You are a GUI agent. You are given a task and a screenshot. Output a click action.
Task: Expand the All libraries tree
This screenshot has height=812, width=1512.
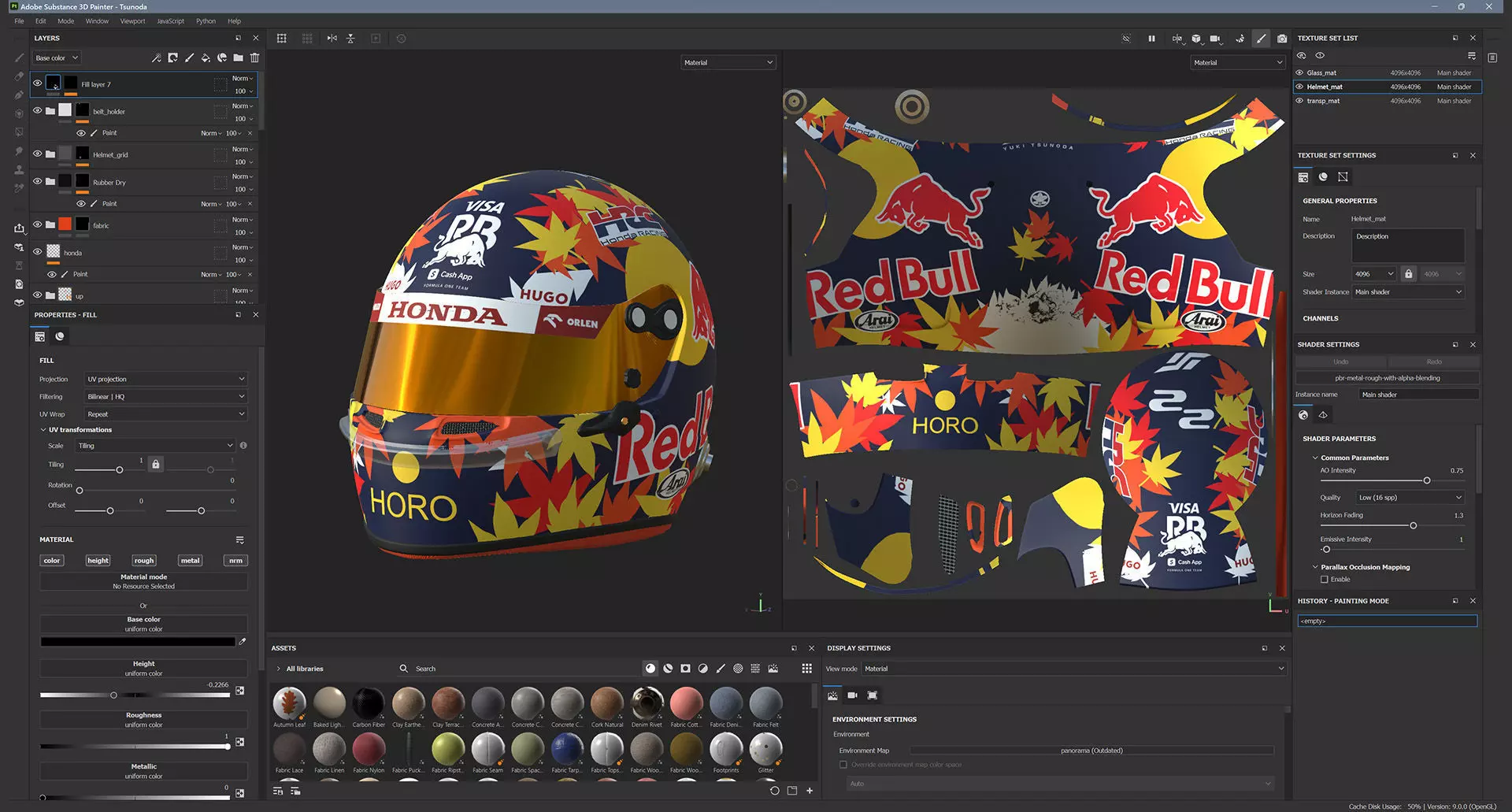pyautogui.click(x=278, y=669)
